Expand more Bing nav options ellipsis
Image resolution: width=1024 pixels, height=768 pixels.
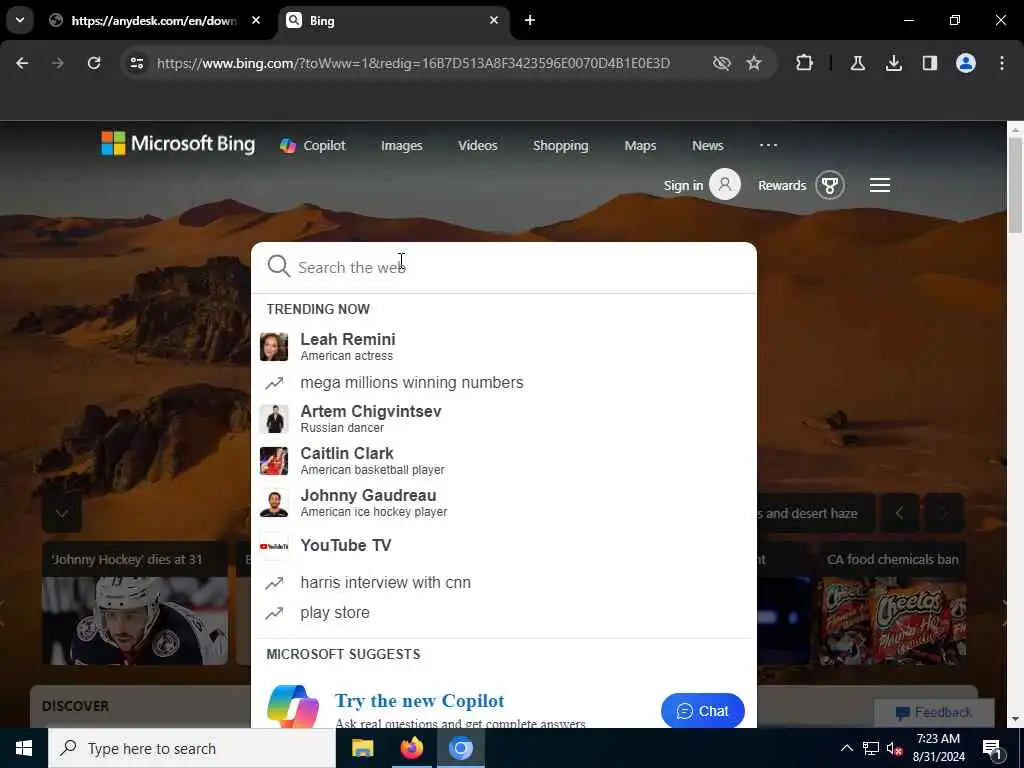(x=769, y=145)
